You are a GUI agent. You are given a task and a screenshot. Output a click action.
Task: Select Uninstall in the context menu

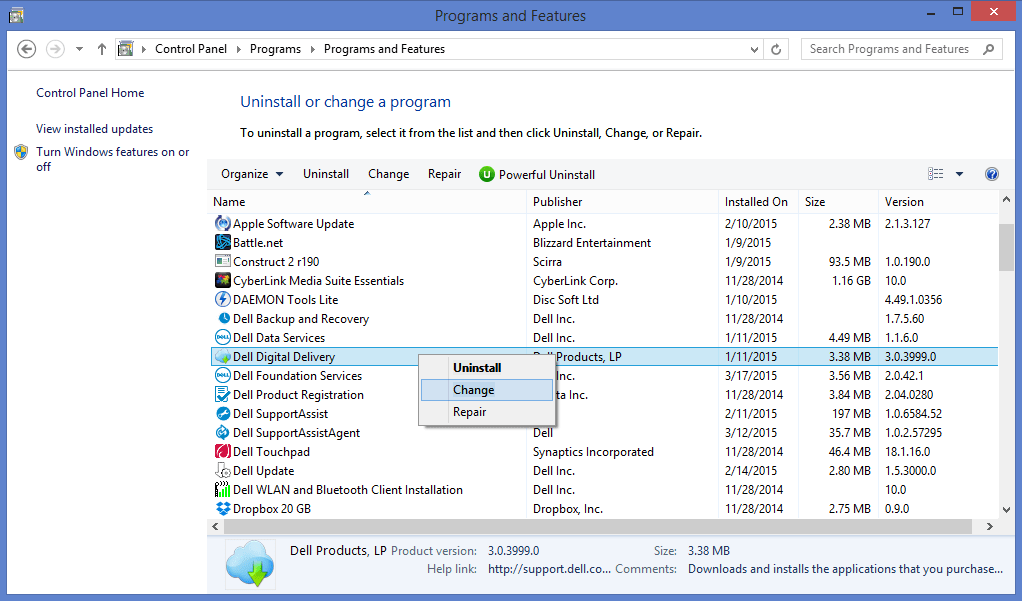477,368
